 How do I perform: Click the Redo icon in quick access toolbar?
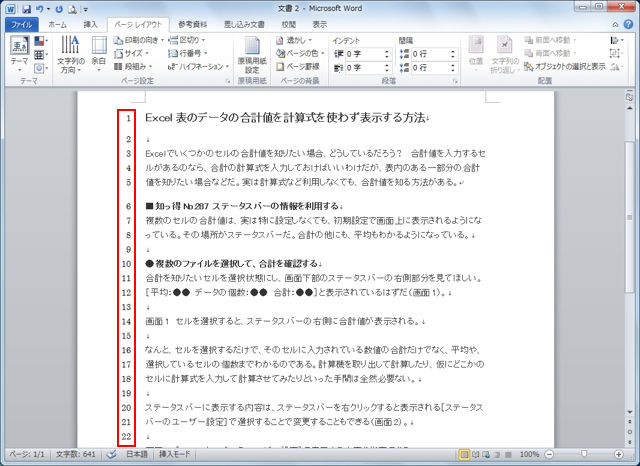click(59, 9)
